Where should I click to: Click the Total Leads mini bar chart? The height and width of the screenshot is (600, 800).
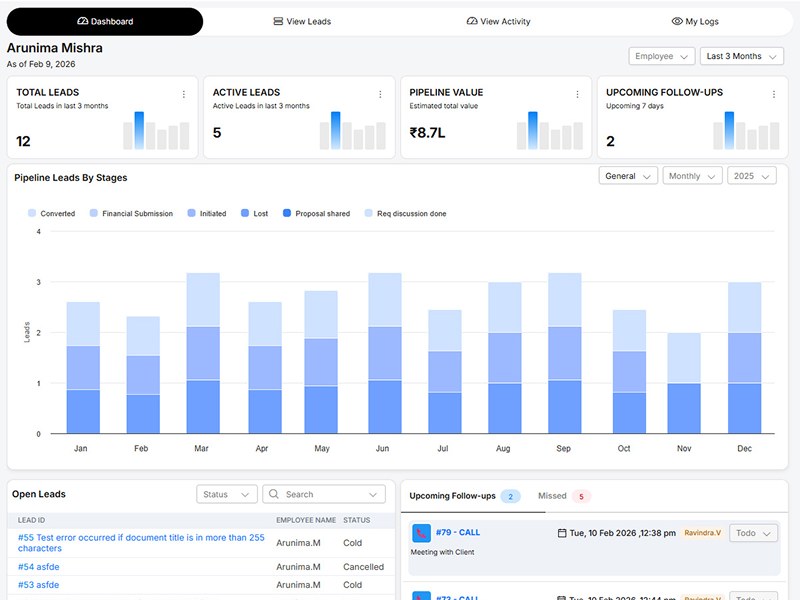coord(156,131)
